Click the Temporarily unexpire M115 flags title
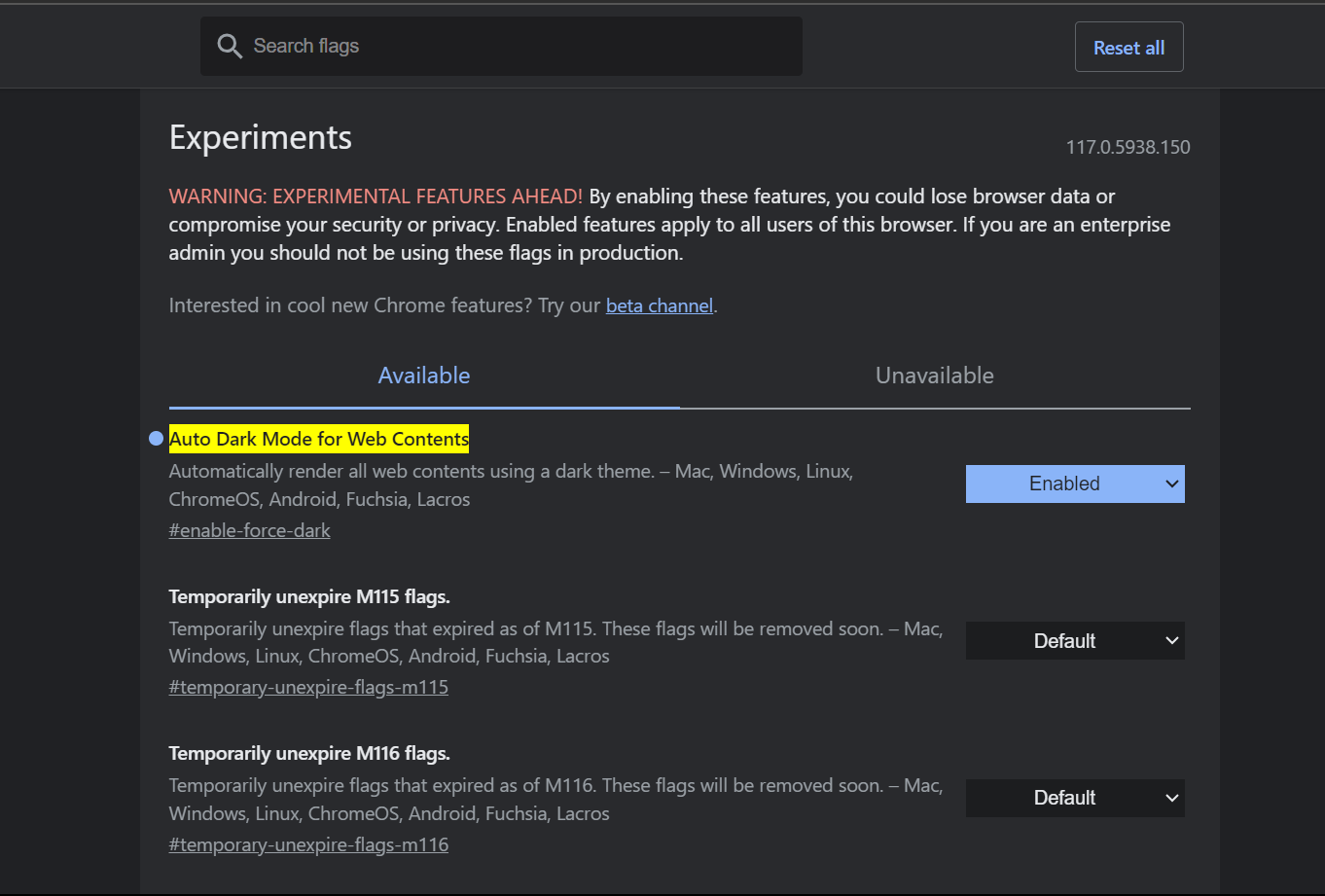This screenshot has width=1325, height=896. tap(309, 596)
